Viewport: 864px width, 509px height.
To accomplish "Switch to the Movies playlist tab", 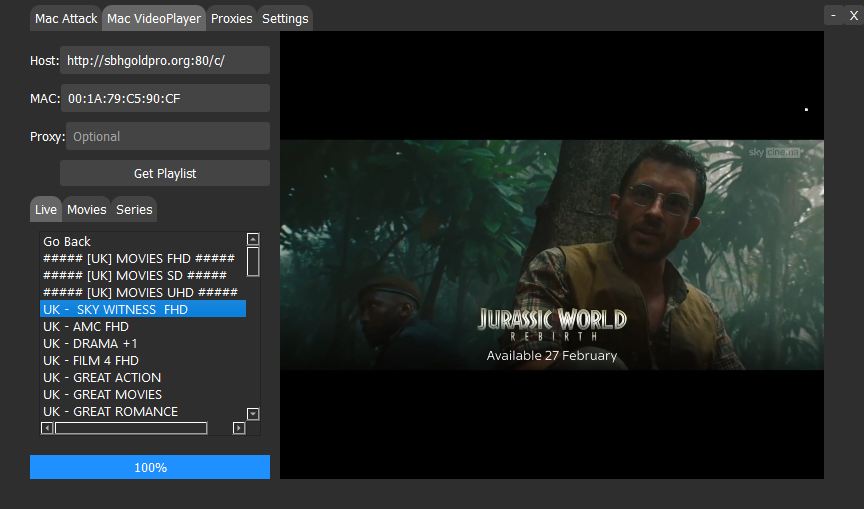I will 87,209.
